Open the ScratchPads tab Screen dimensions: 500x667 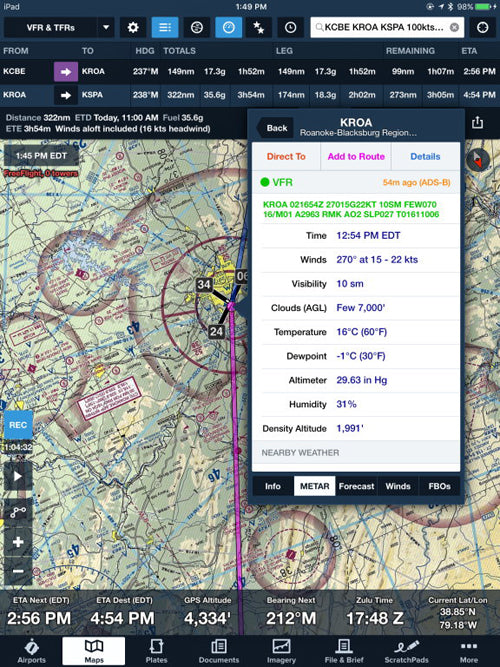click(406, 651)
